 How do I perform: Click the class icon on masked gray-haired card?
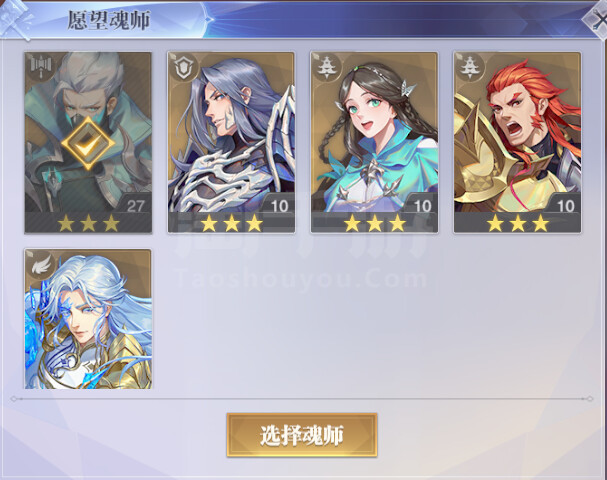point(40,66)
